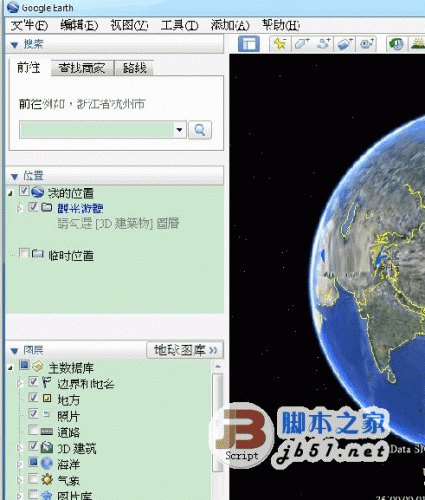Open the search history dropdown arrow
This screenshot has height=500, width=425.
179,130
